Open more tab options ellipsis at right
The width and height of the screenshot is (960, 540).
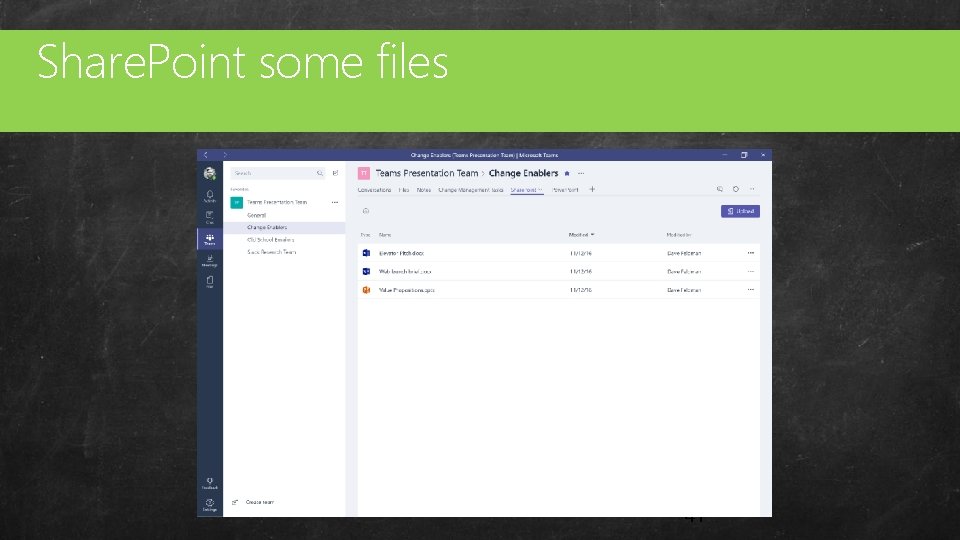[752, 189]
